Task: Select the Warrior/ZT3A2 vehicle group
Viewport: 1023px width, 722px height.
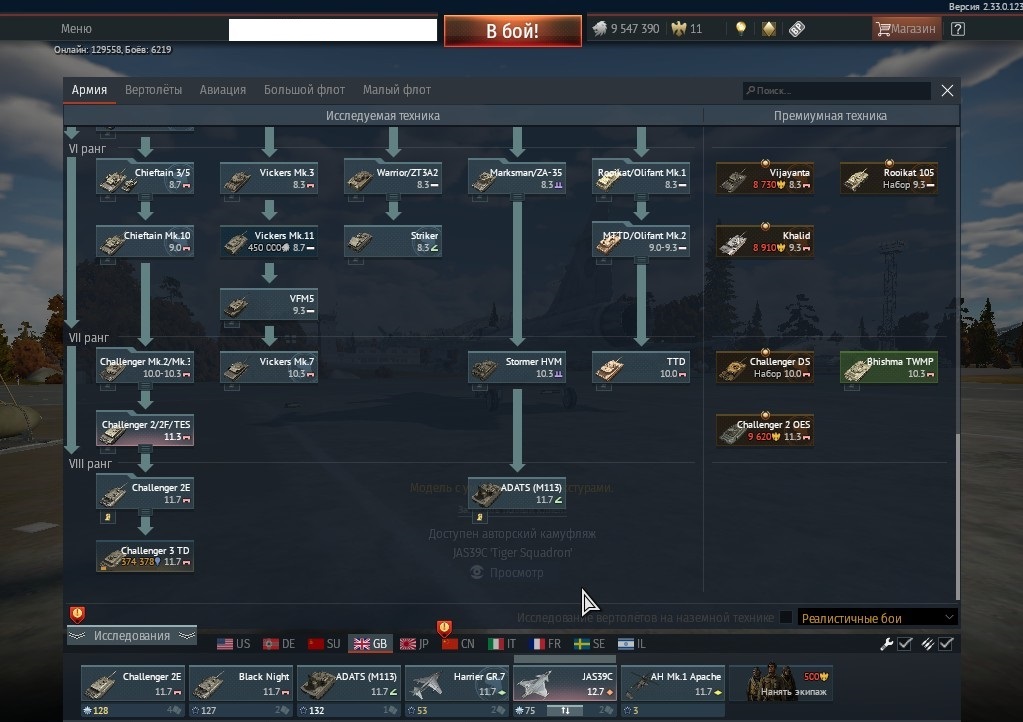Action: [x=393, y=178]
